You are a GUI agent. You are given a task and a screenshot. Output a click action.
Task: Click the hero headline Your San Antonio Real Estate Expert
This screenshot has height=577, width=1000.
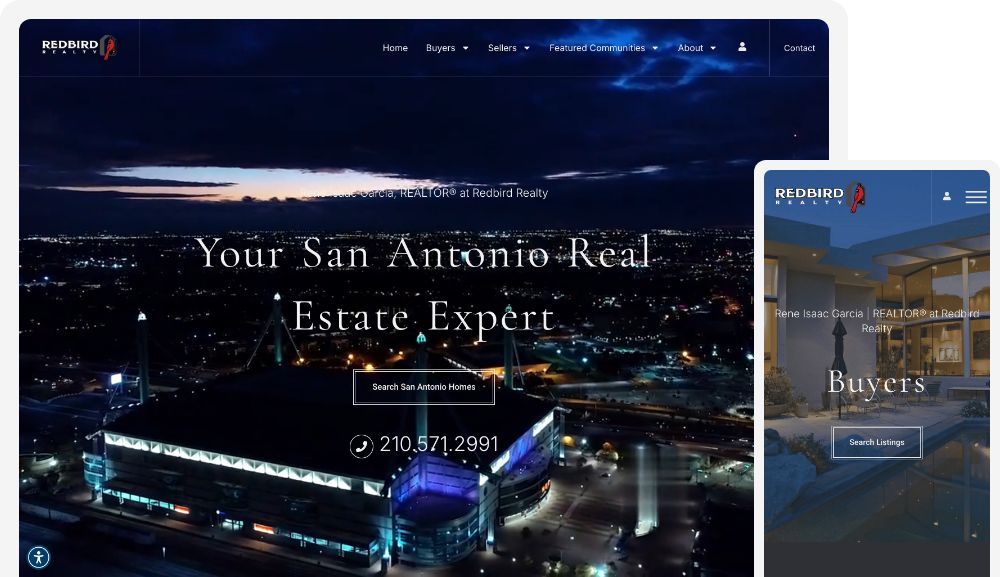click(424, 285)
